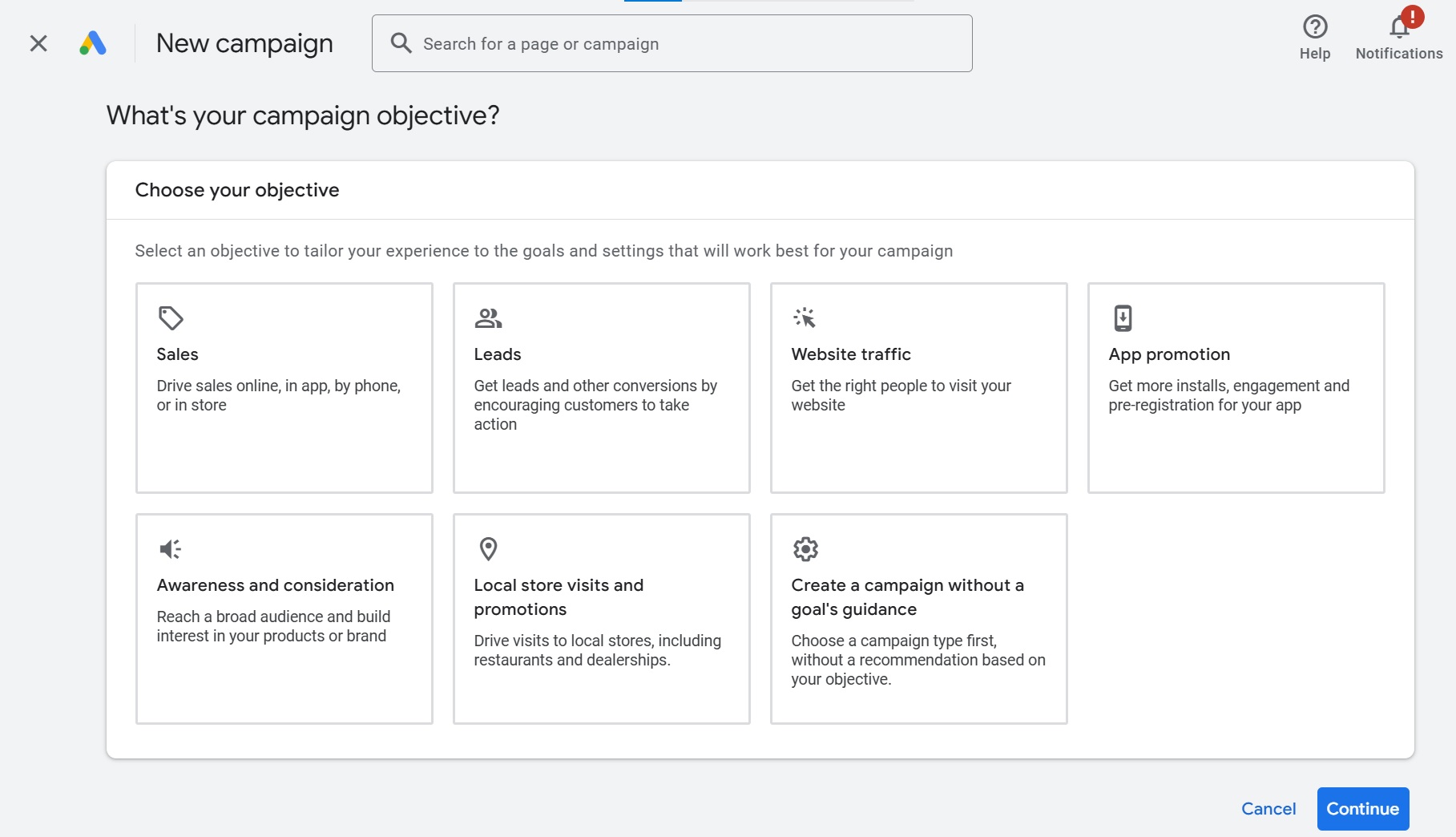This screenshot has width=1456, height=837.
Task: Close the New campaign dialog
Action: click(x=38, y=43)
